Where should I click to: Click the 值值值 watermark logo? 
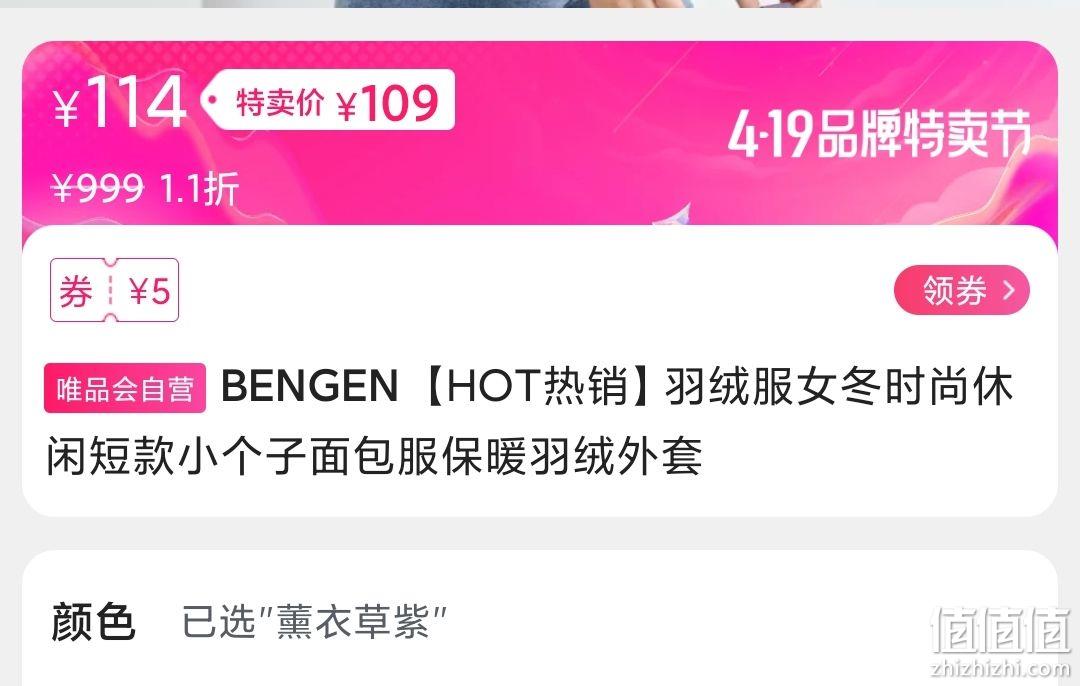pos(1000,630)
